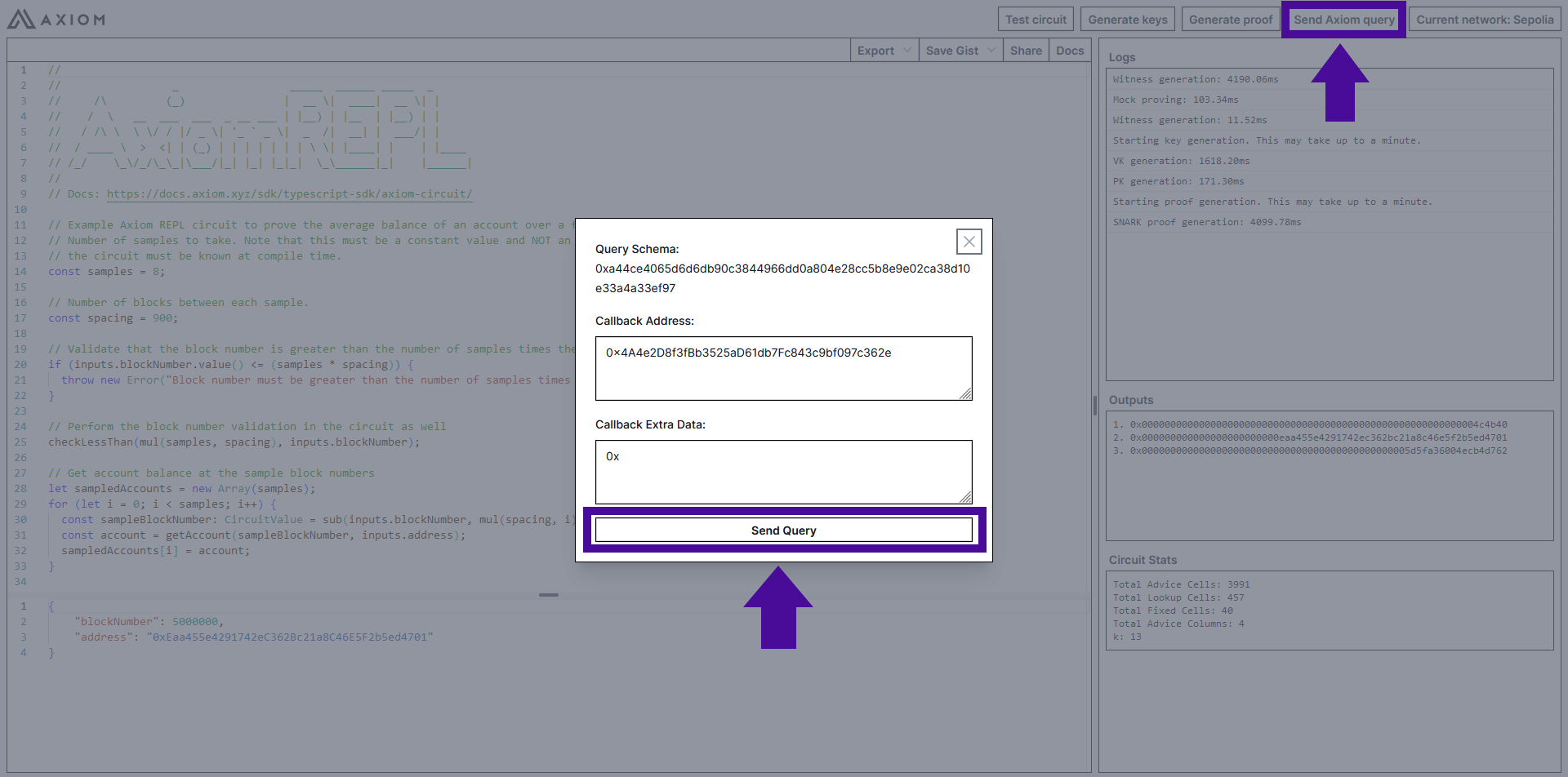
Task: Close the query dialog with the X icon
Action: pyautogui.click(x=969, y=242)
